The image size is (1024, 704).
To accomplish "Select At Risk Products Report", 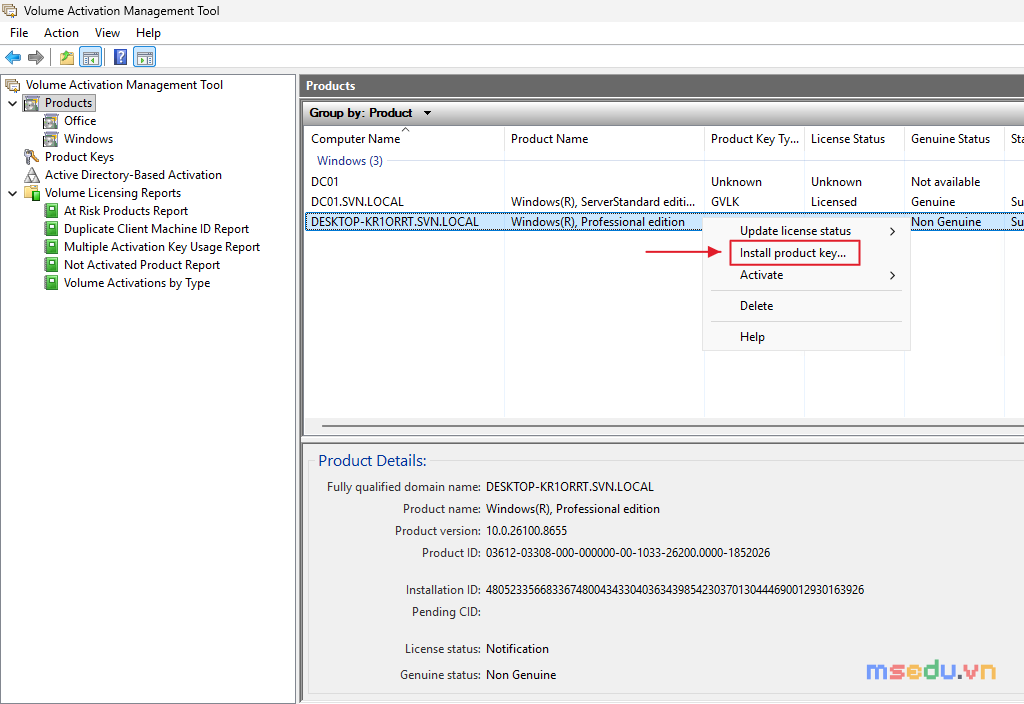I will (126, 211).
